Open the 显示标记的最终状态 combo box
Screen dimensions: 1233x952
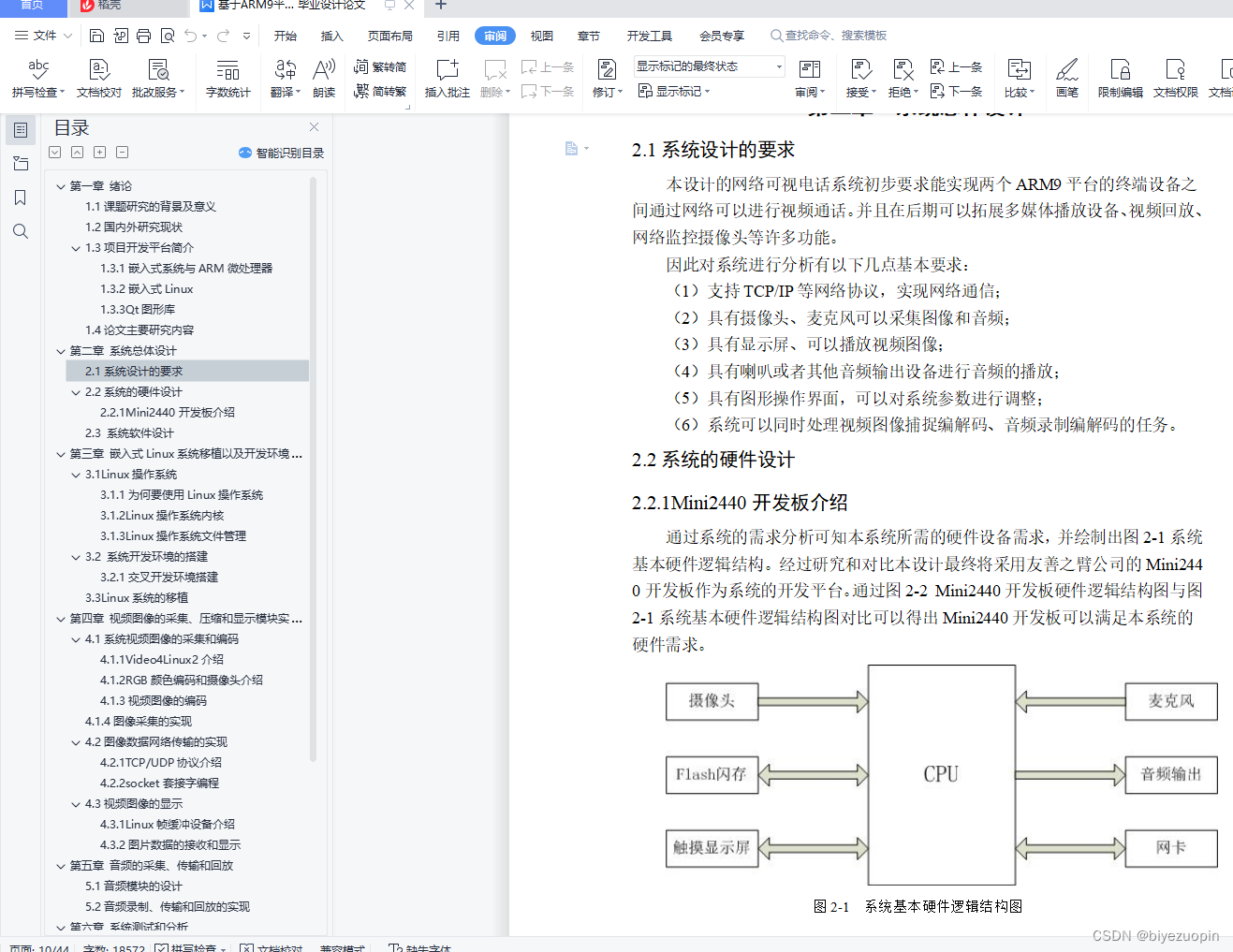[x=709, y=66]
